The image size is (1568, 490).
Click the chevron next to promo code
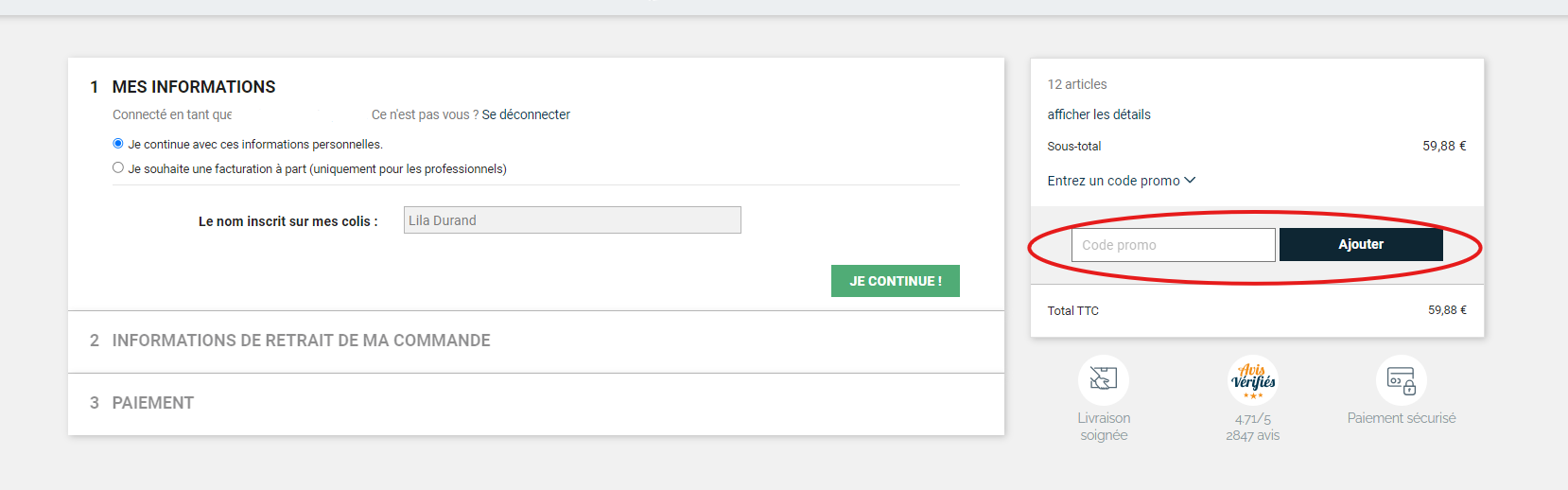(1190, 180)
